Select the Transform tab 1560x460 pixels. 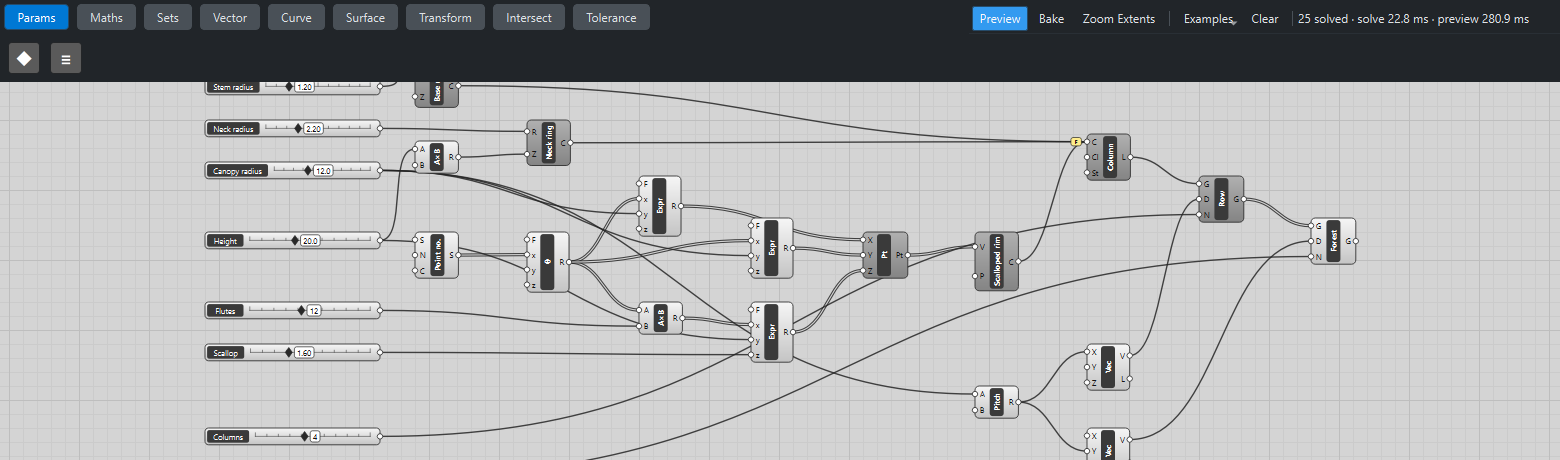click(x=446, y=17)
